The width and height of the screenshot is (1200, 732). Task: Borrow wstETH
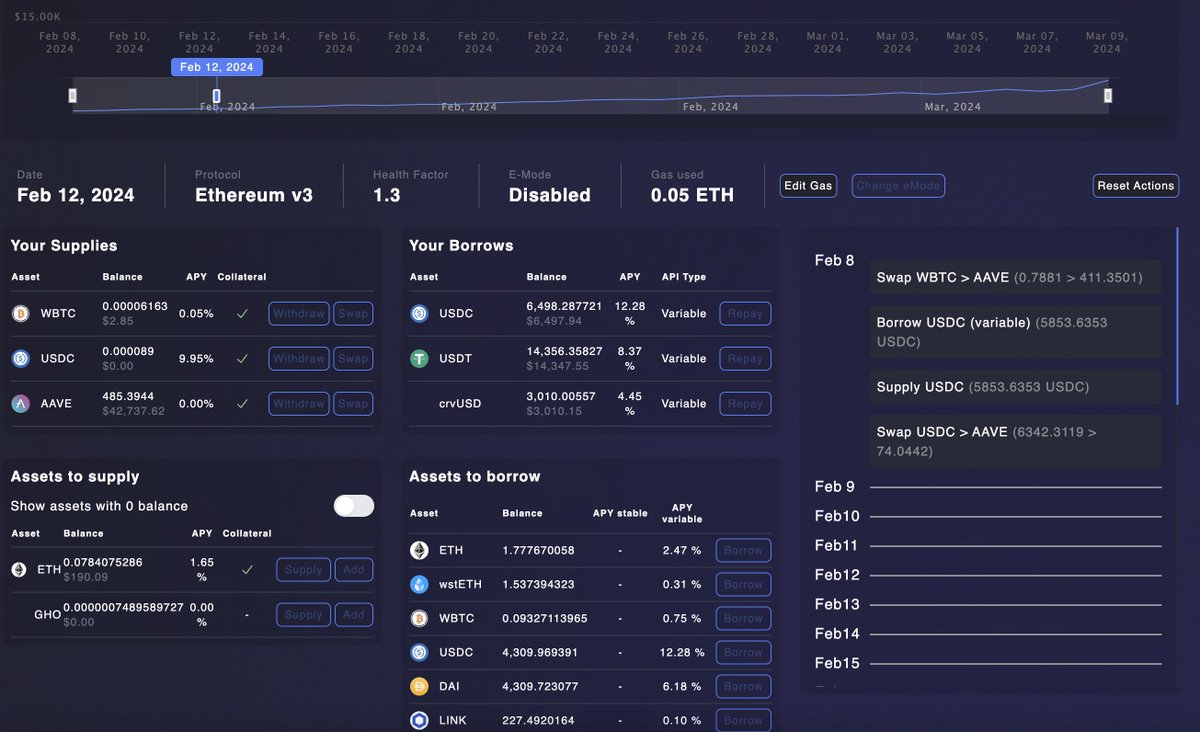[743, 585]
